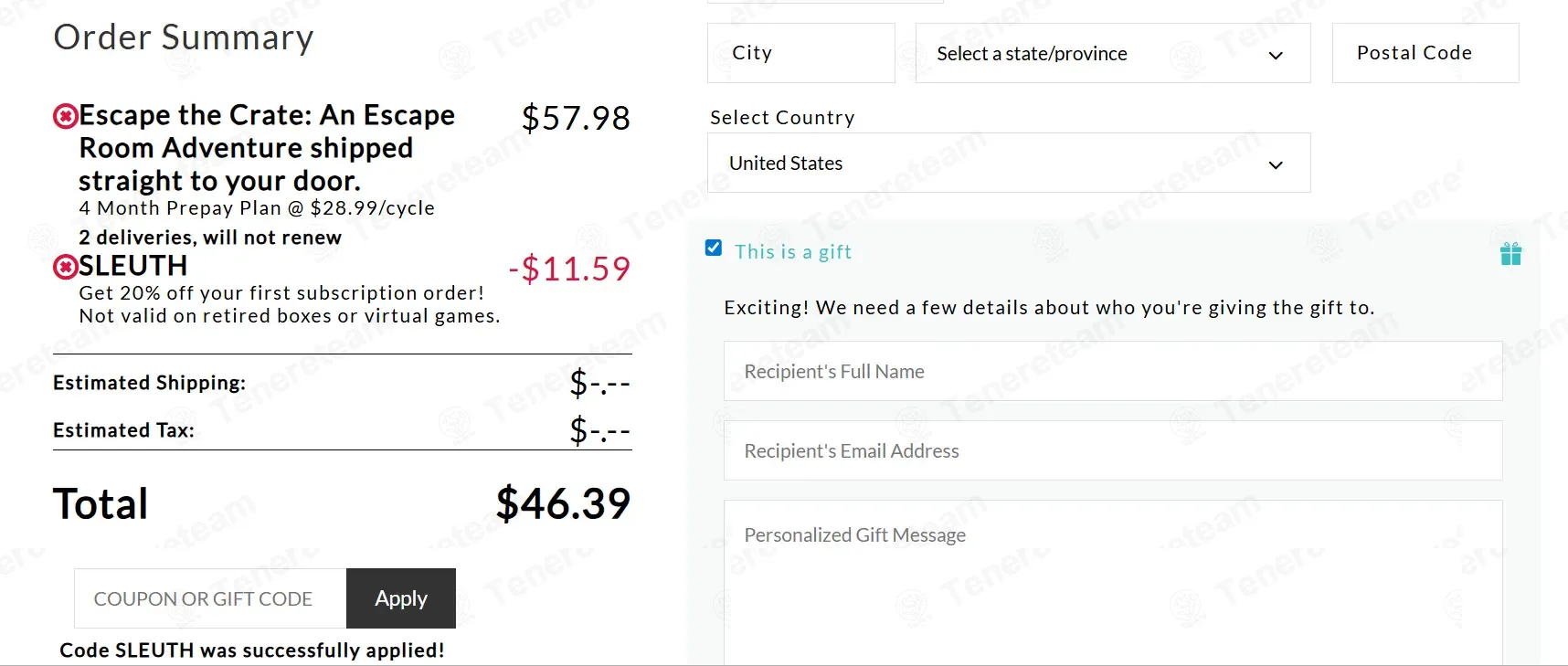Image resolution: width=1568 pixels, height=666 pixels.
Task: Uncheck the 'This is a gift' checkbox
Action: 714,248
